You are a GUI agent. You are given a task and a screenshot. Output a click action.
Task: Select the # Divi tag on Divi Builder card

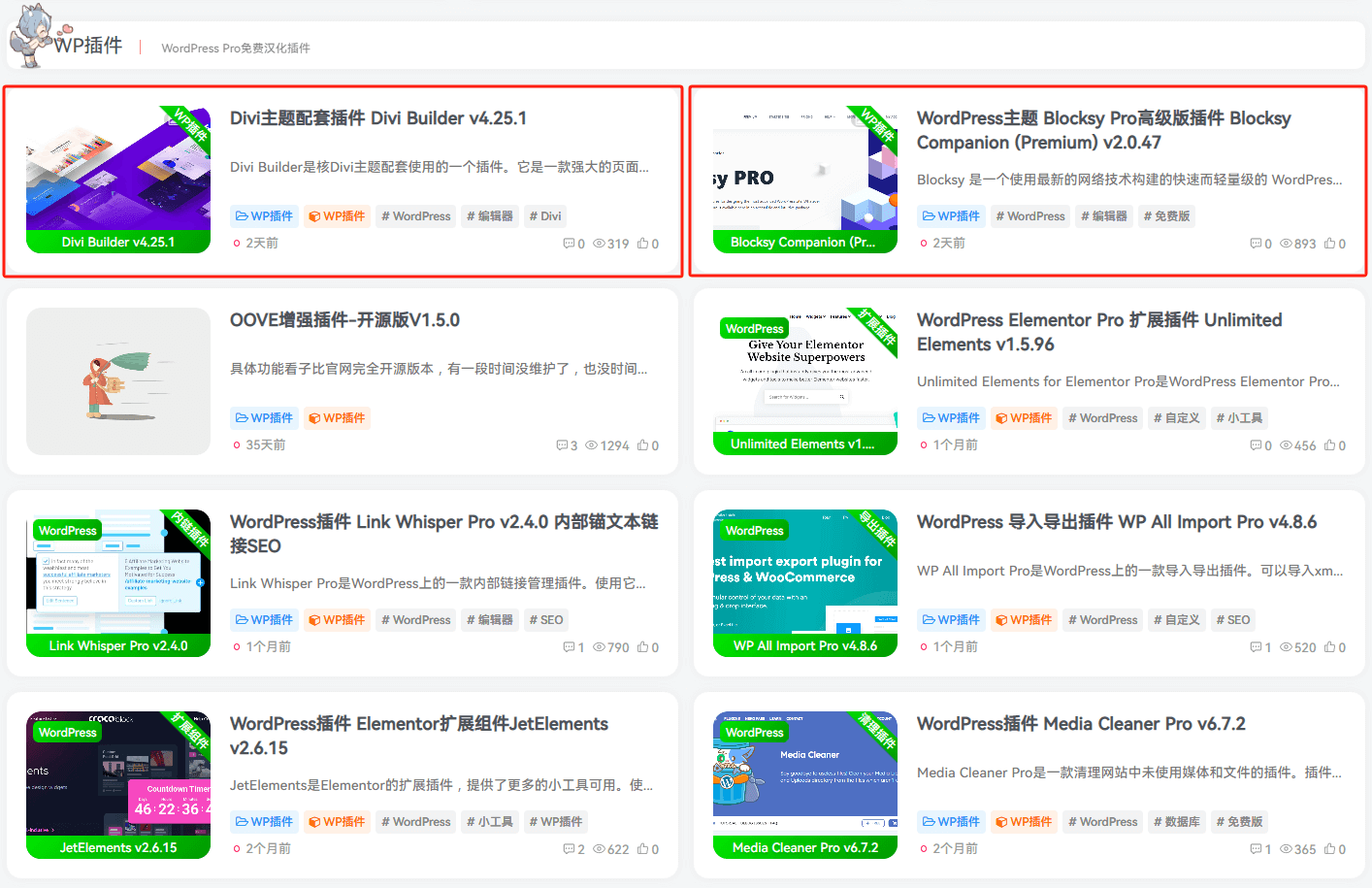(545, 216)
